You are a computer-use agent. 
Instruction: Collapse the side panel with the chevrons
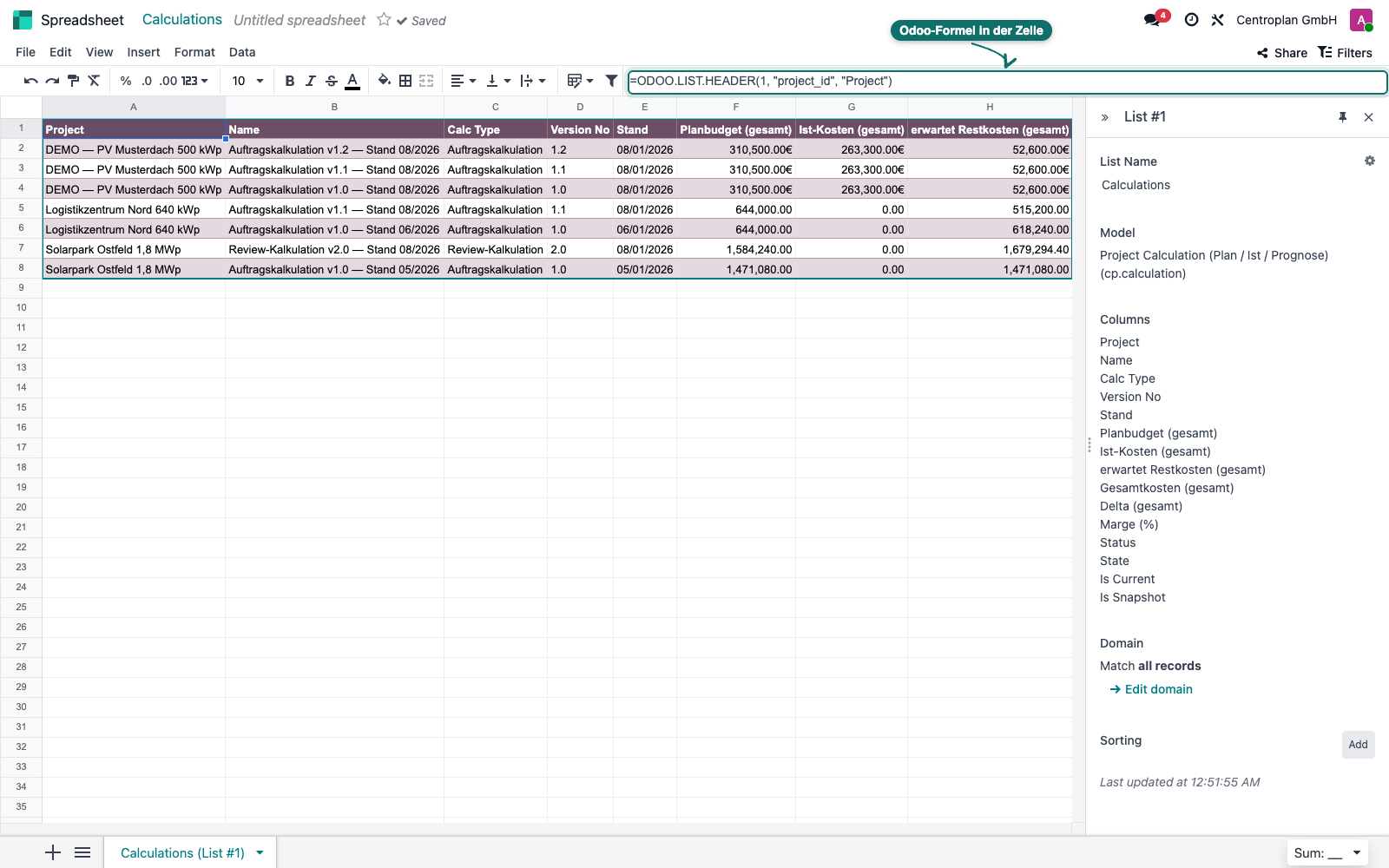pos(1105,117)
